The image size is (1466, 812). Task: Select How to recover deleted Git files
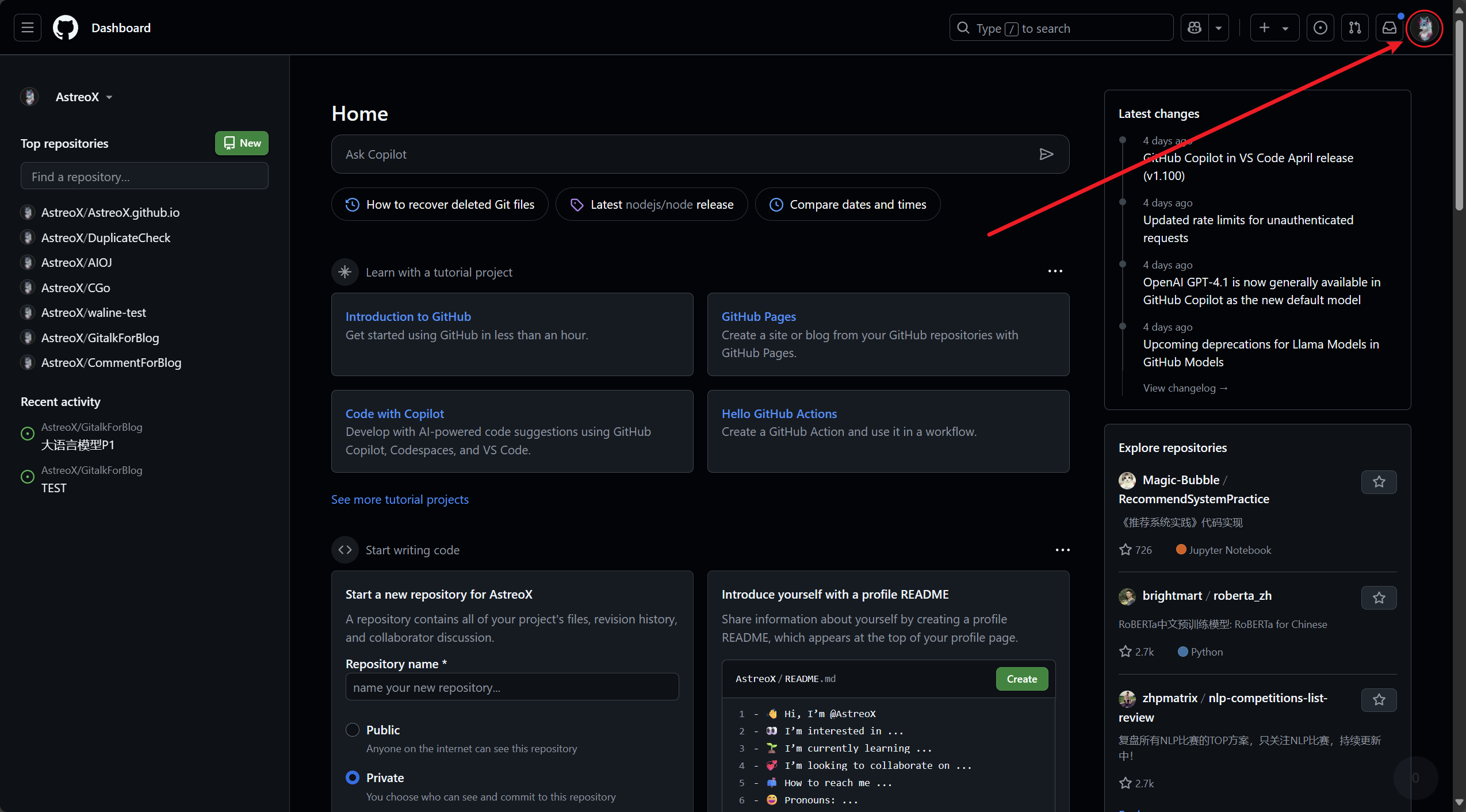439,204
